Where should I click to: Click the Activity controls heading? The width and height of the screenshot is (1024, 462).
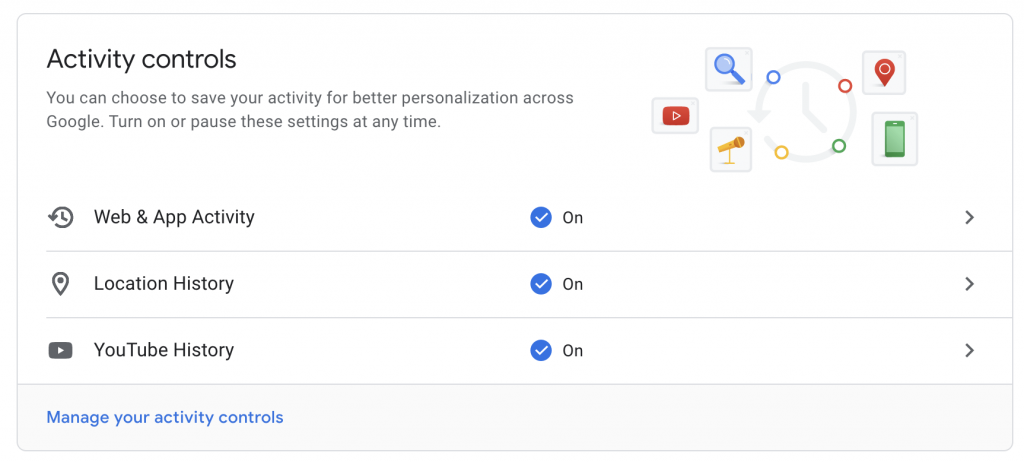[141, 59]
